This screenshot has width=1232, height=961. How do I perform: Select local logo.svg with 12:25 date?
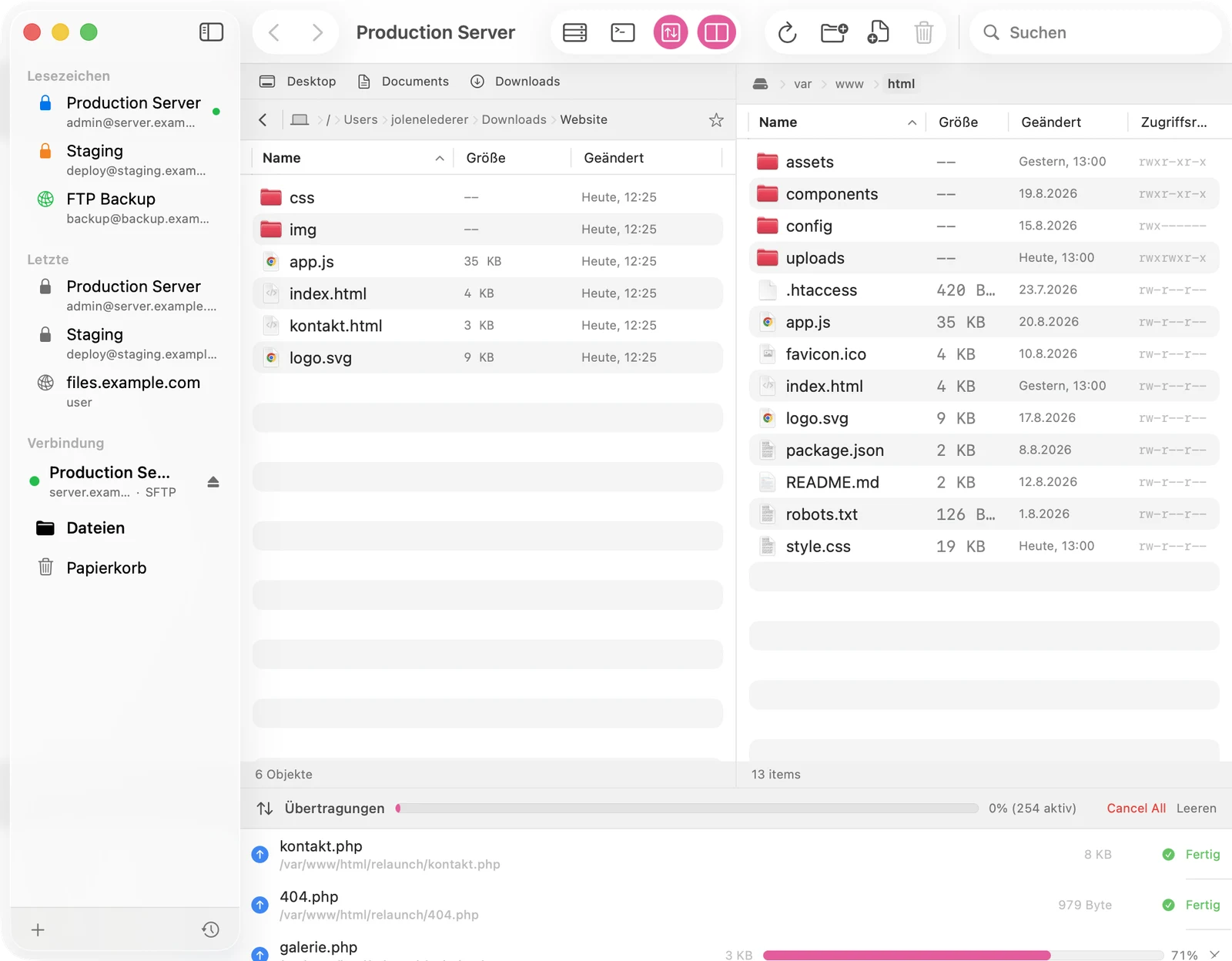click(x=487, y=357)
